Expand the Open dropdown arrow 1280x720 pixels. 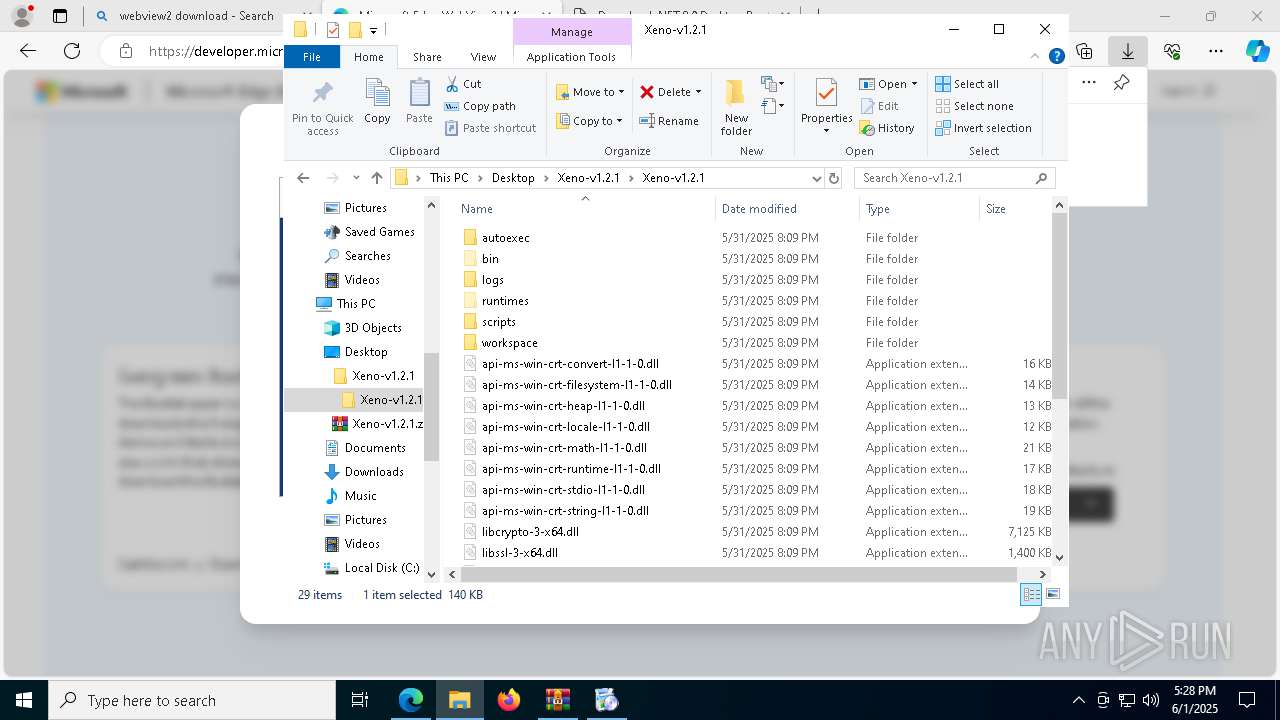pos(914,84)
